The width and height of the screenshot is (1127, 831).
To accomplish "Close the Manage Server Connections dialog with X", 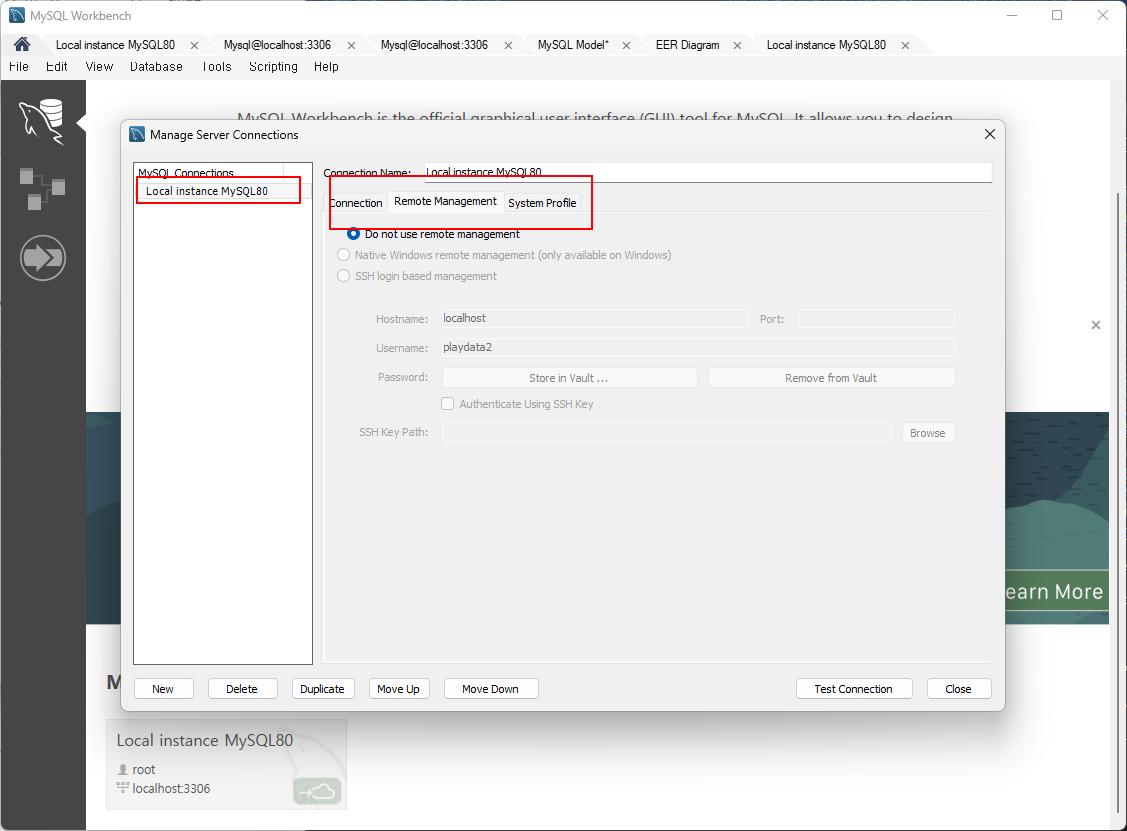I will coord(990,134).
